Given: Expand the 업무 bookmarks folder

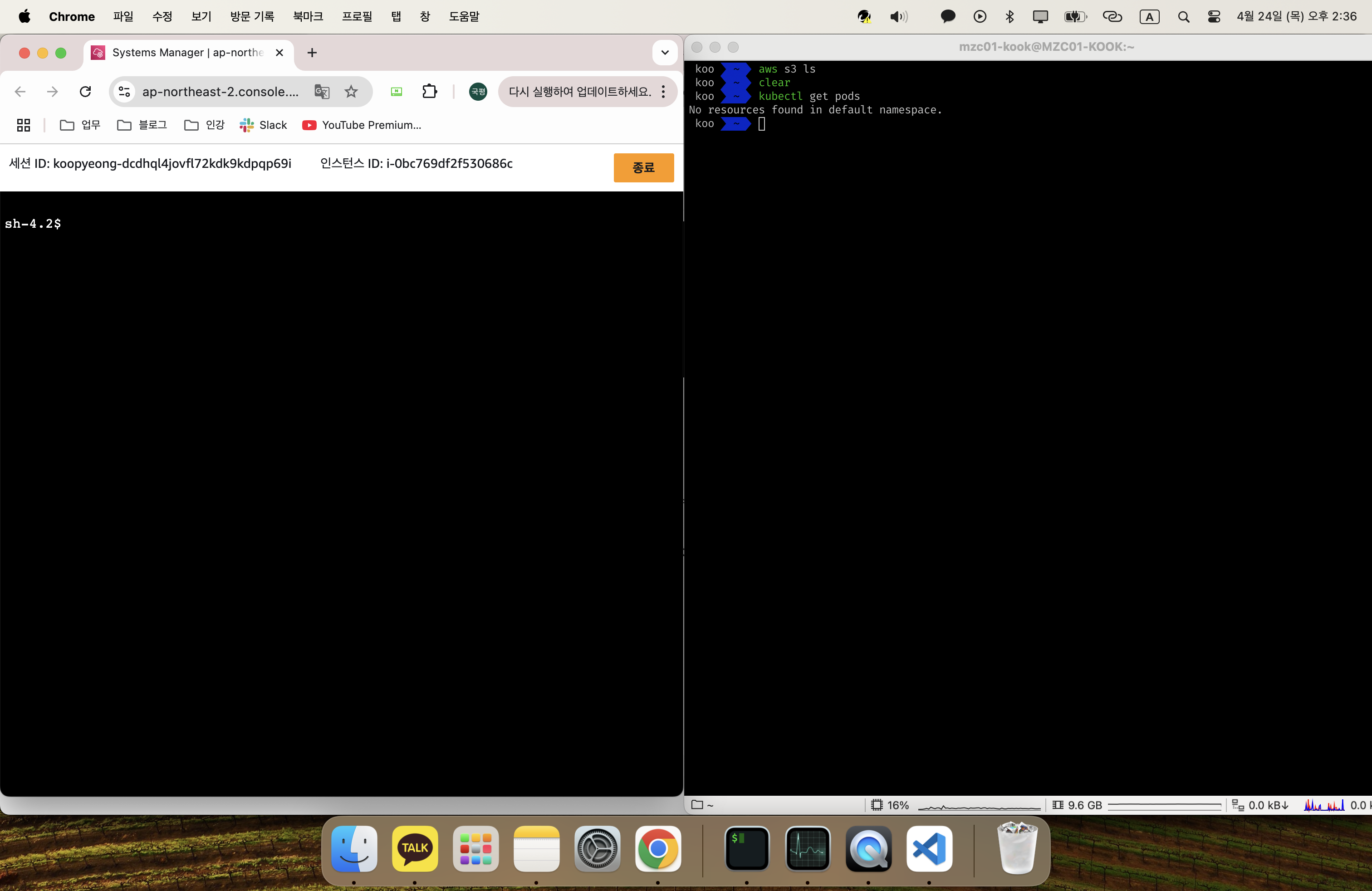Looking at the screenshot, I should (80, 125).
